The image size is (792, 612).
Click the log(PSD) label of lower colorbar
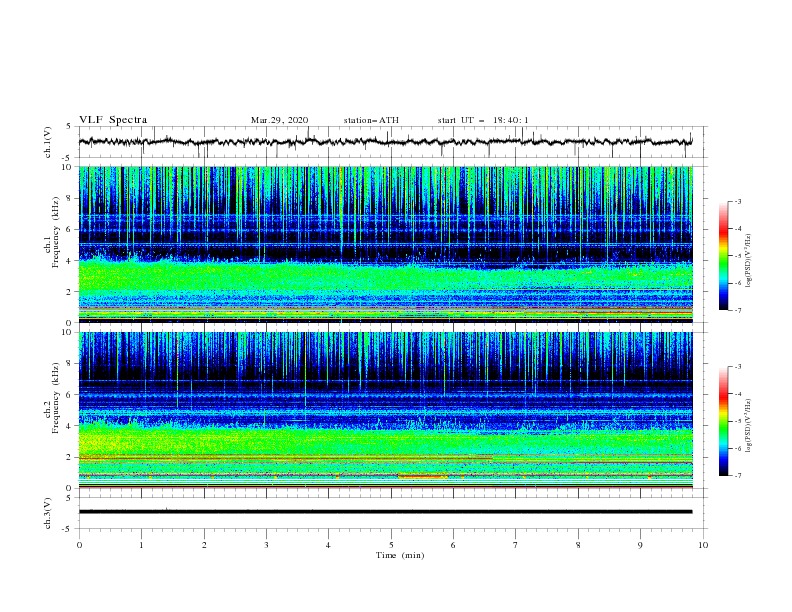(x=749, y=425)
